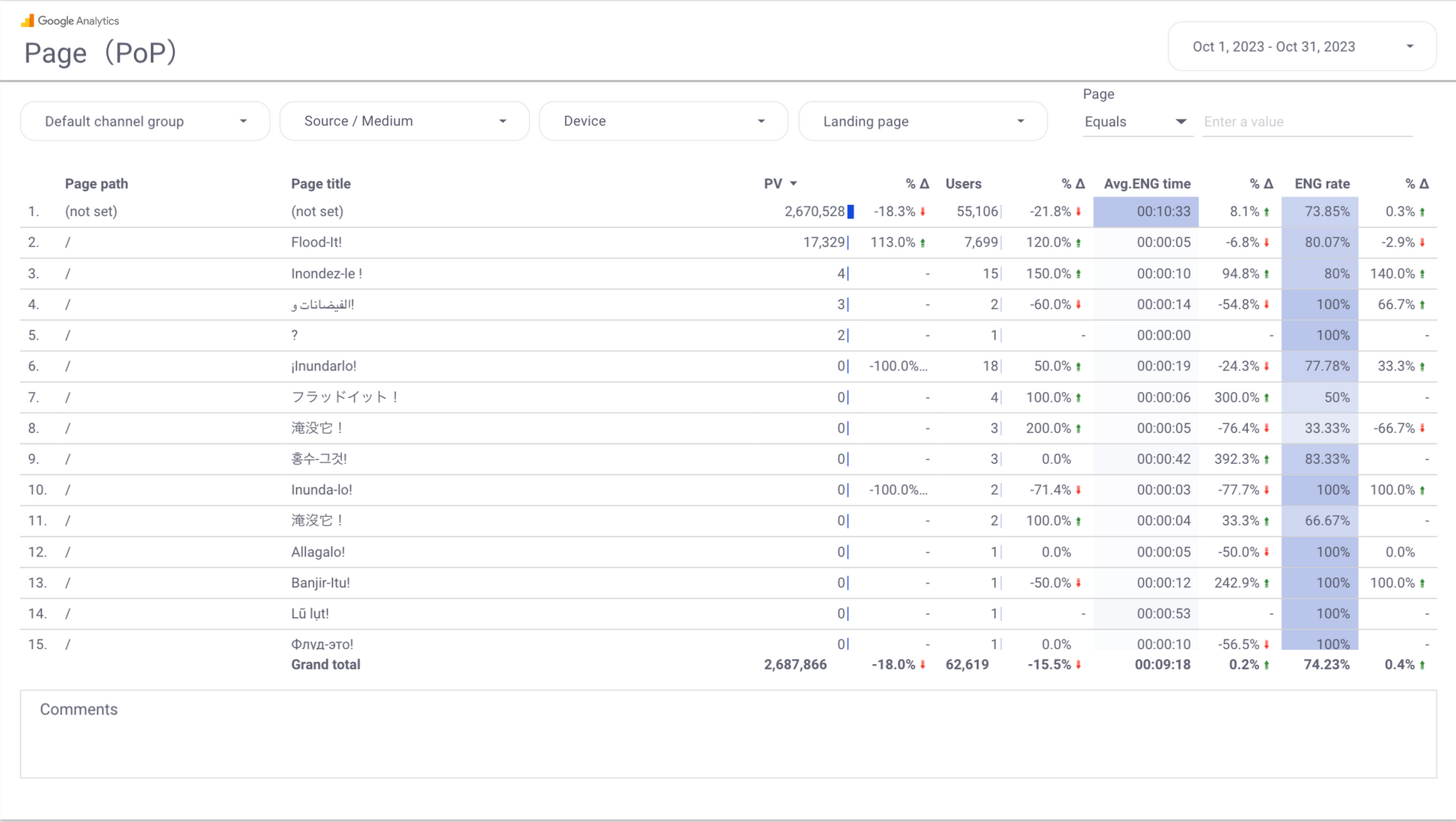Click the Avg.ENG time column header
The image size is (1456, 822).
[1147, 184]
